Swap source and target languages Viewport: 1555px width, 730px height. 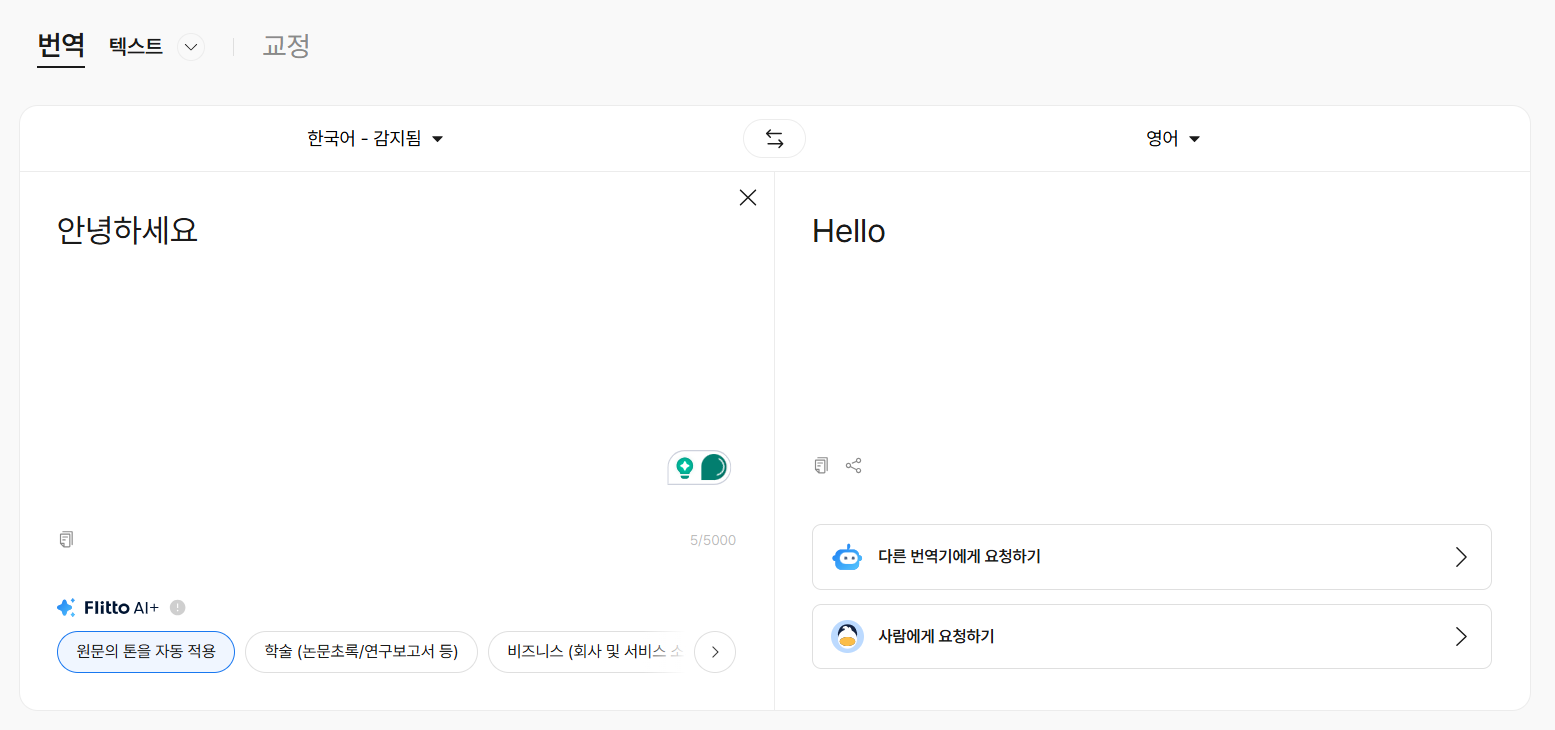point(774,139)
